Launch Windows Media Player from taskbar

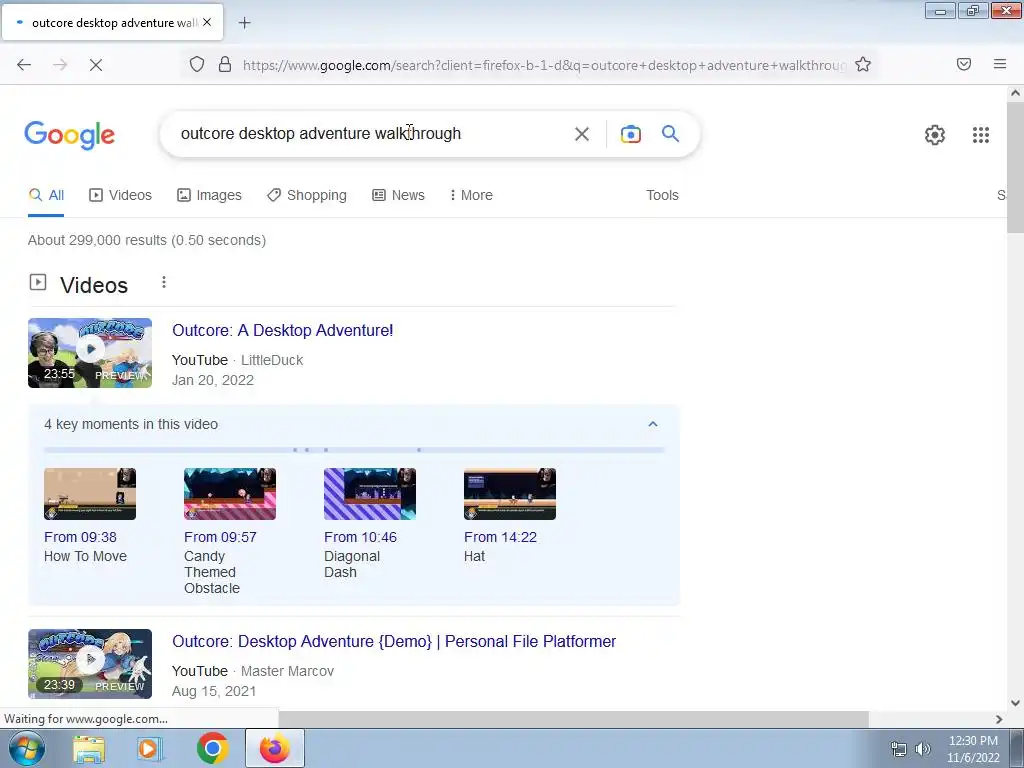(148, 749)
